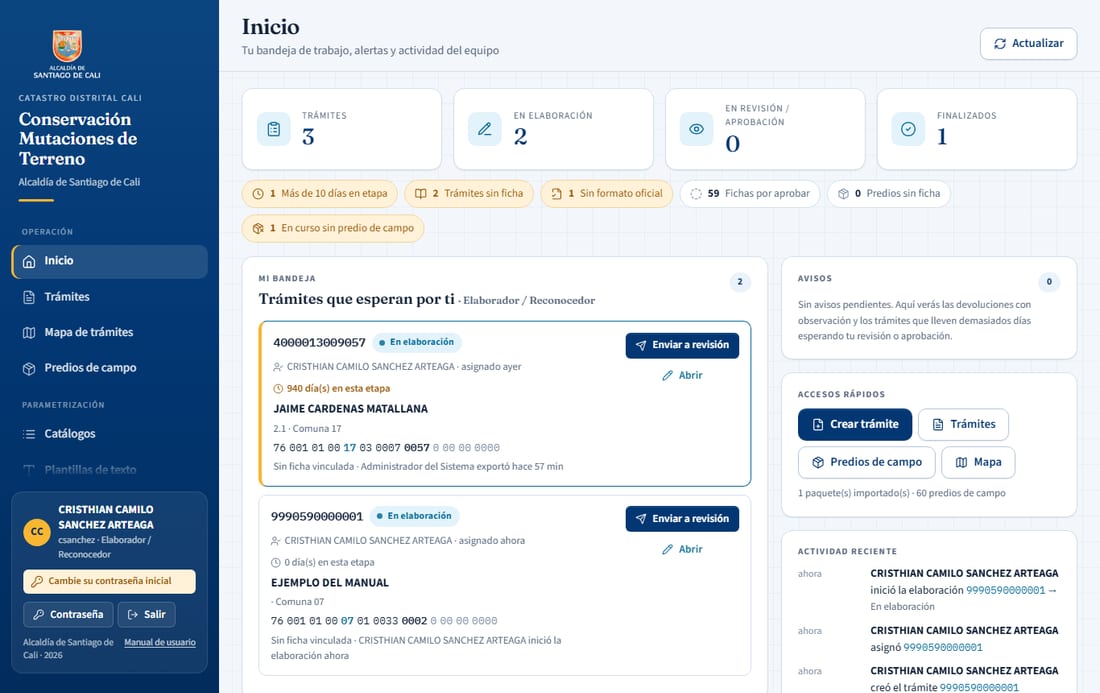Image resolution: width=1100 pixels, height=693 pixels.
Task: Click trámite number 4000013009057
Action: (x=319, y=342)
